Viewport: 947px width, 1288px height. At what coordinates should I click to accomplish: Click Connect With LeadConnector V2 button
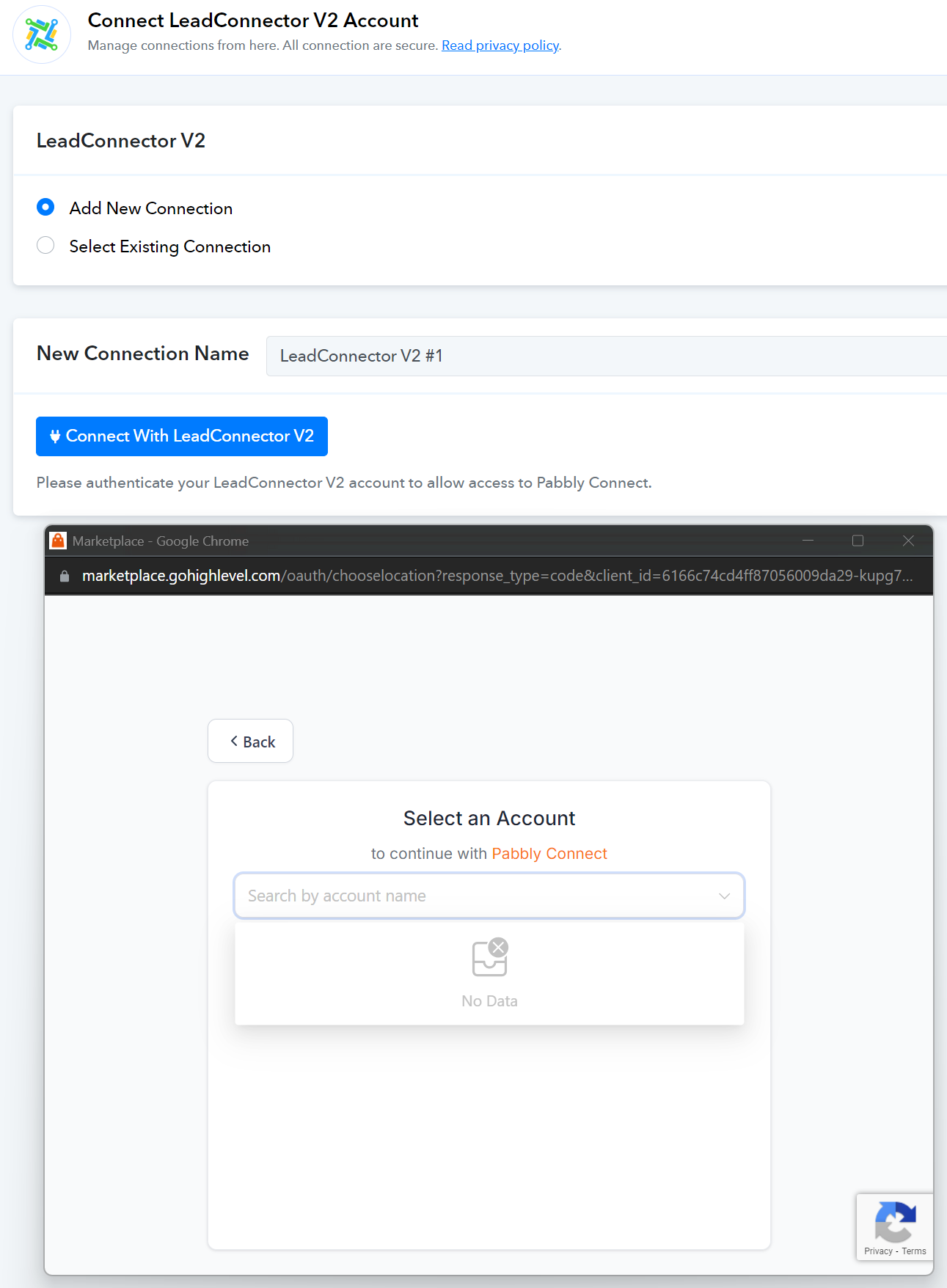[182, 436]
